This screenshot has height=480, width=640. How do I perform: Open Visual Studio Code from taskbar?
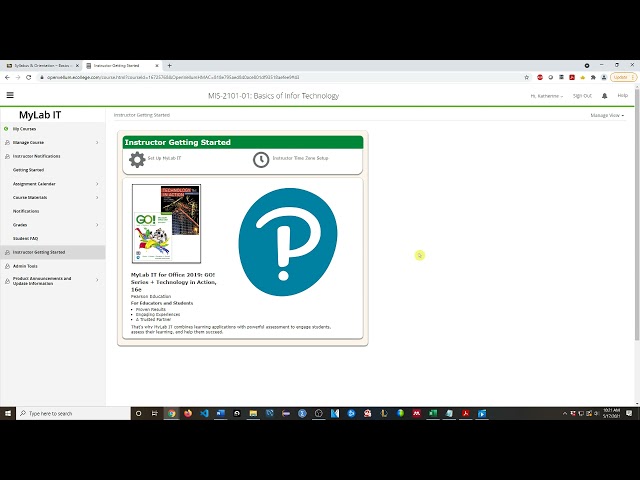click(x=204, y=413)
